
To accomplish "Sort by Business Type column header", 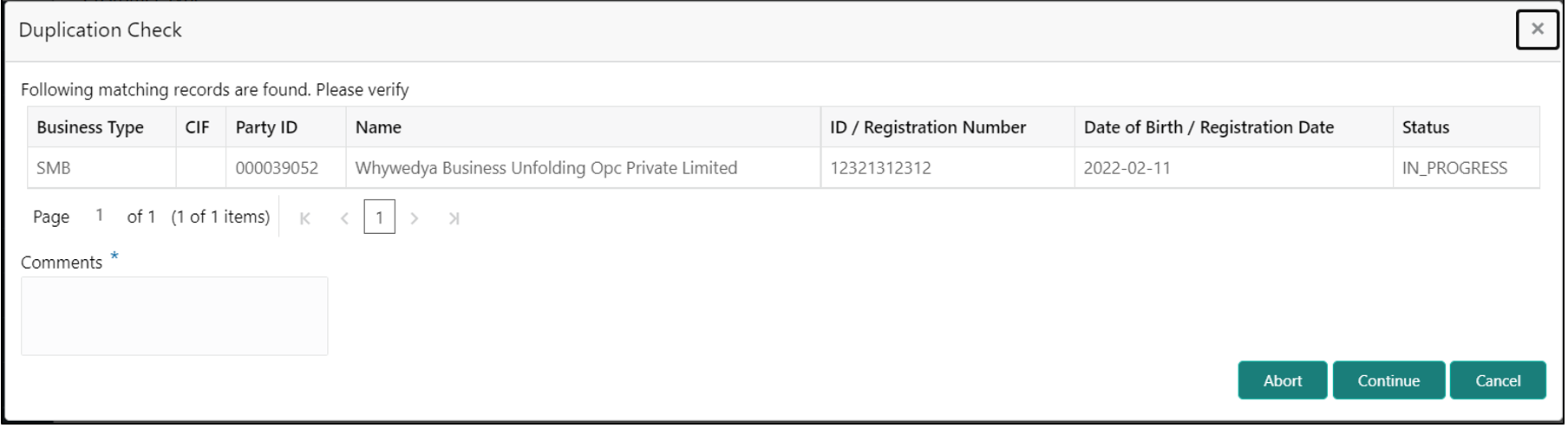I will (x=90, y=127).
